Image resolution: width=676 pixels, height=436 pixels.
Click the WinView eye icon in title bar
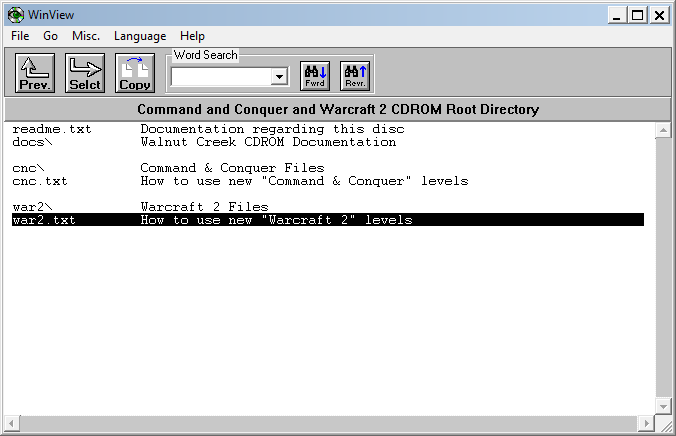(16, 15)
